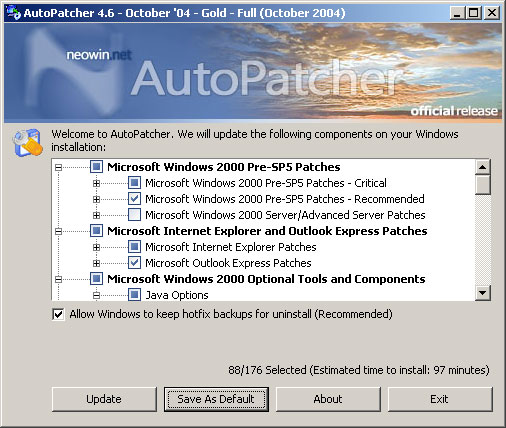The image size is (506, 428).
Task: Collapse Optional Tools and Components group
Action: point(58,279)
